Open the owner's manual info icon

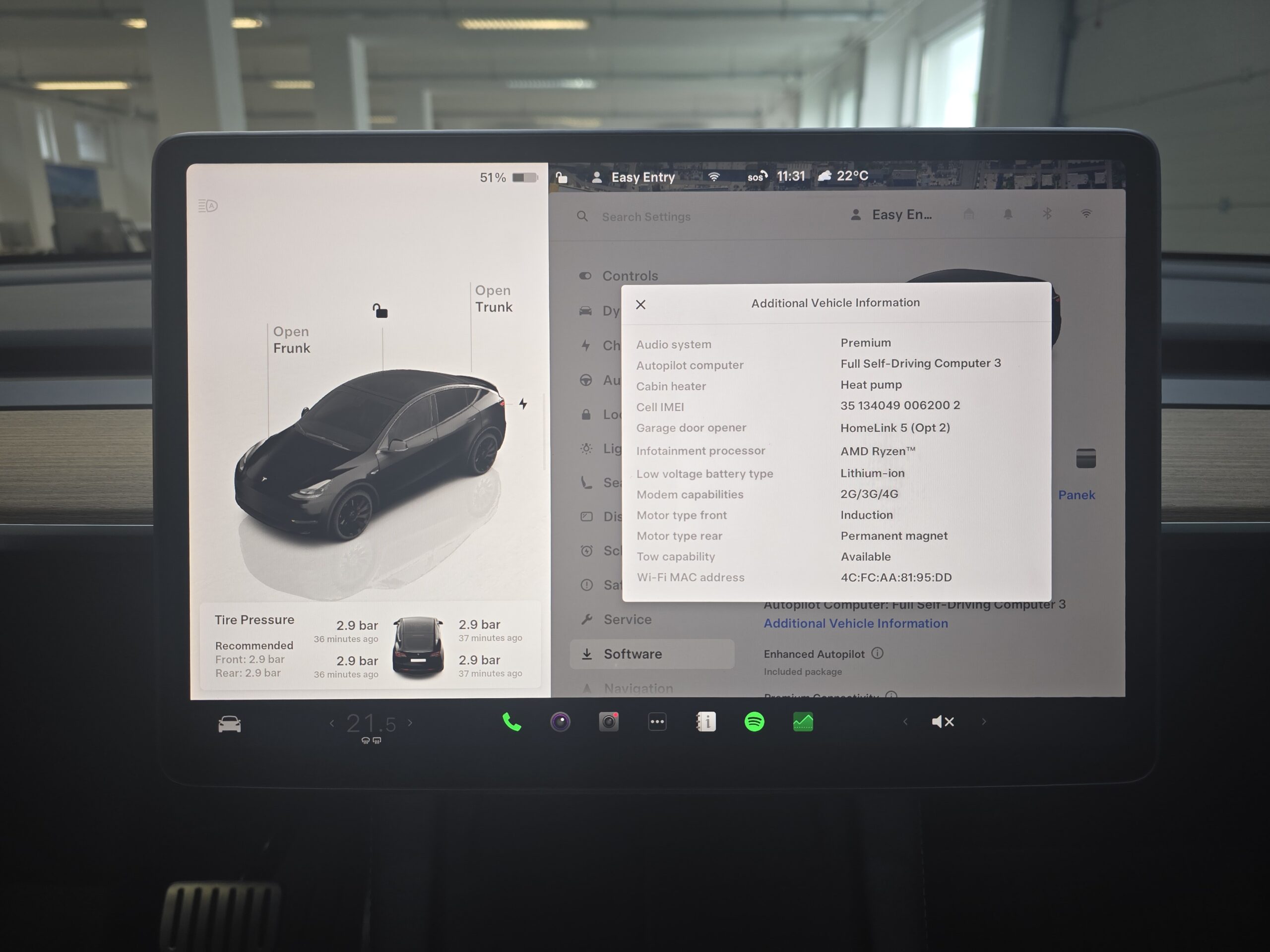point(706,722)
